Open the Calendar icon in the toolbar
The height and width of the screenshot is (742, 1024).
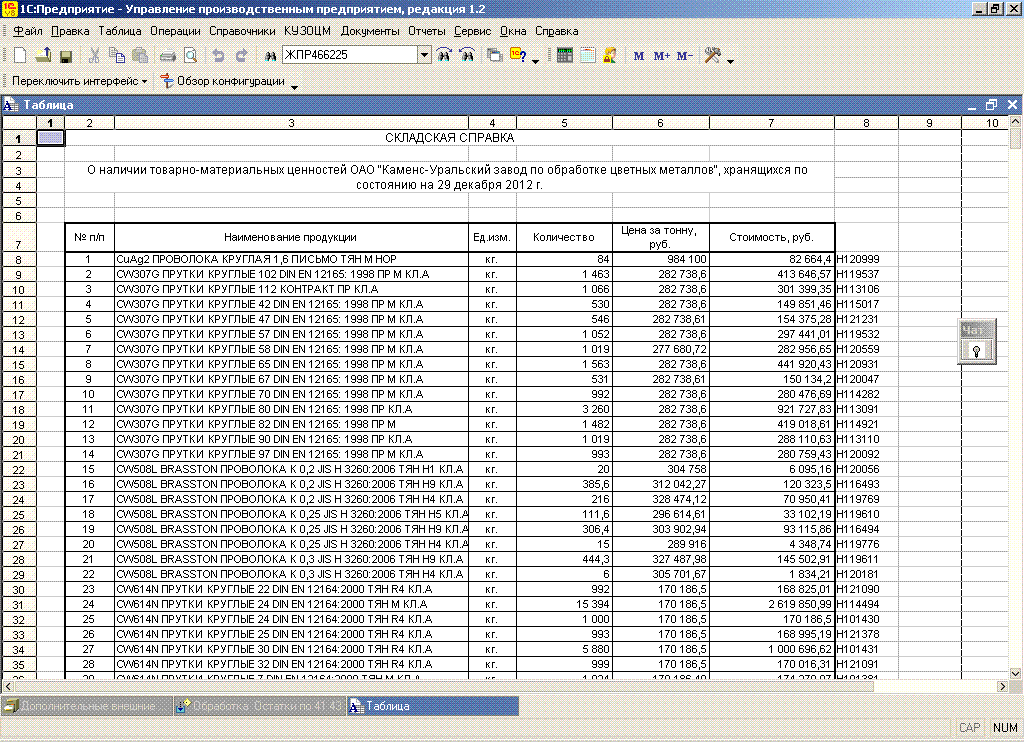tap(587, 56)
